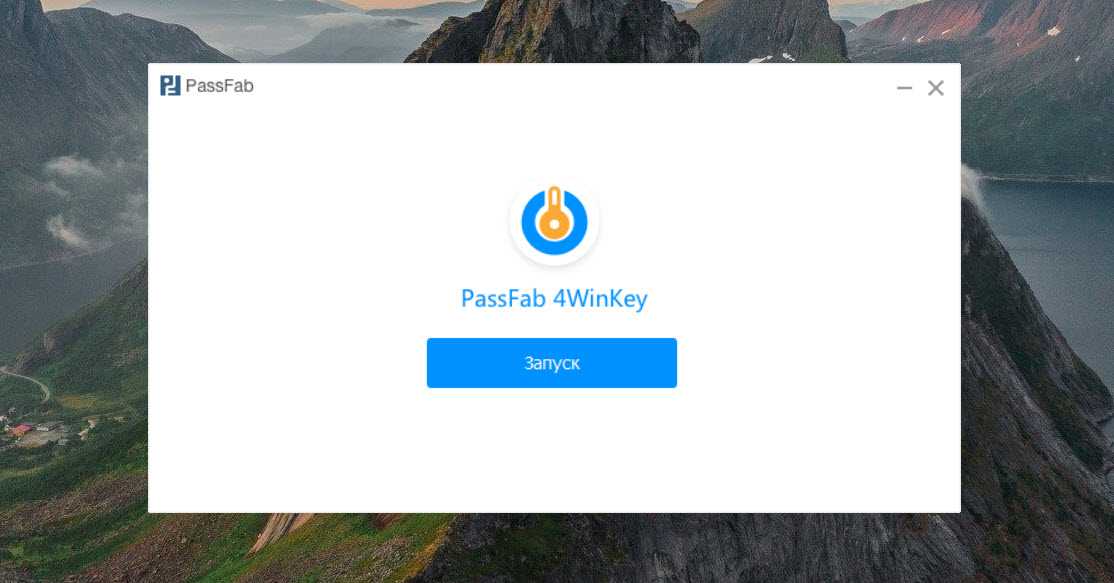
Task: Click the Запуск label text on the button
Action: (552, 364)
